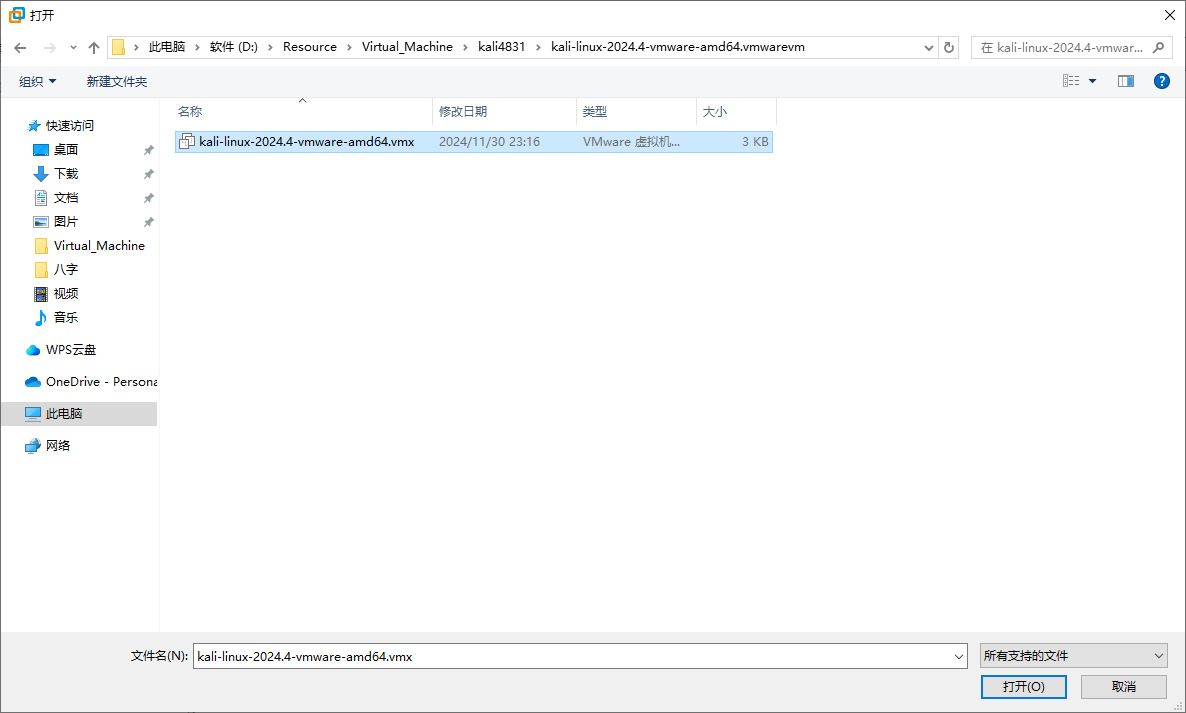Sort by 名称 column header
Screen dimensions: 1186x713
[x=303, y=111]
